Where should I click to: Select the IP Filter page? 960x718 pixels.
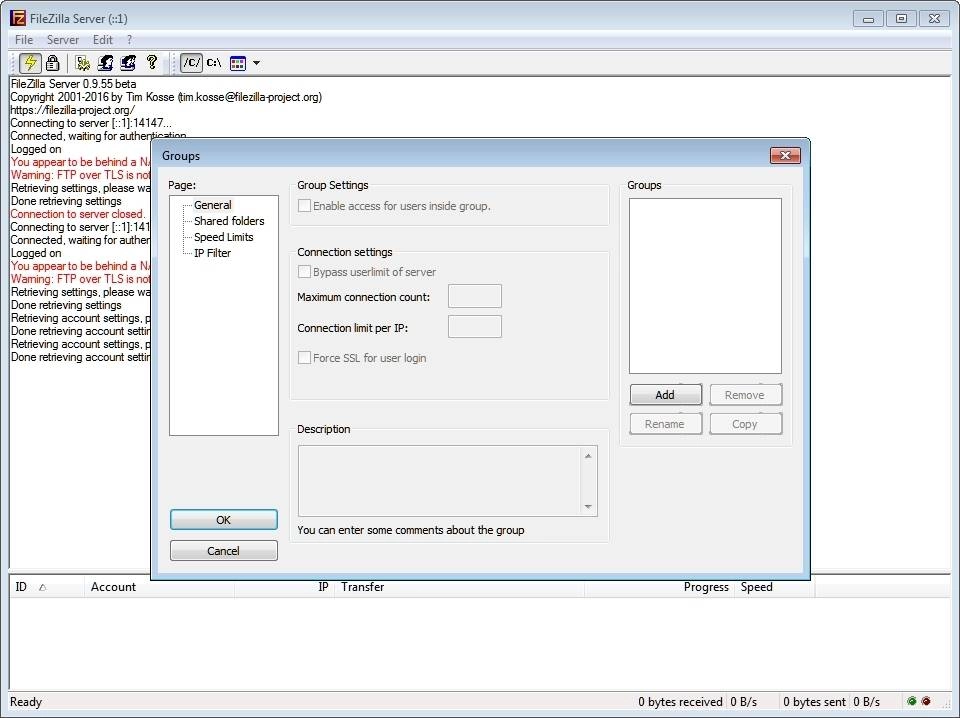pos(212,253)
